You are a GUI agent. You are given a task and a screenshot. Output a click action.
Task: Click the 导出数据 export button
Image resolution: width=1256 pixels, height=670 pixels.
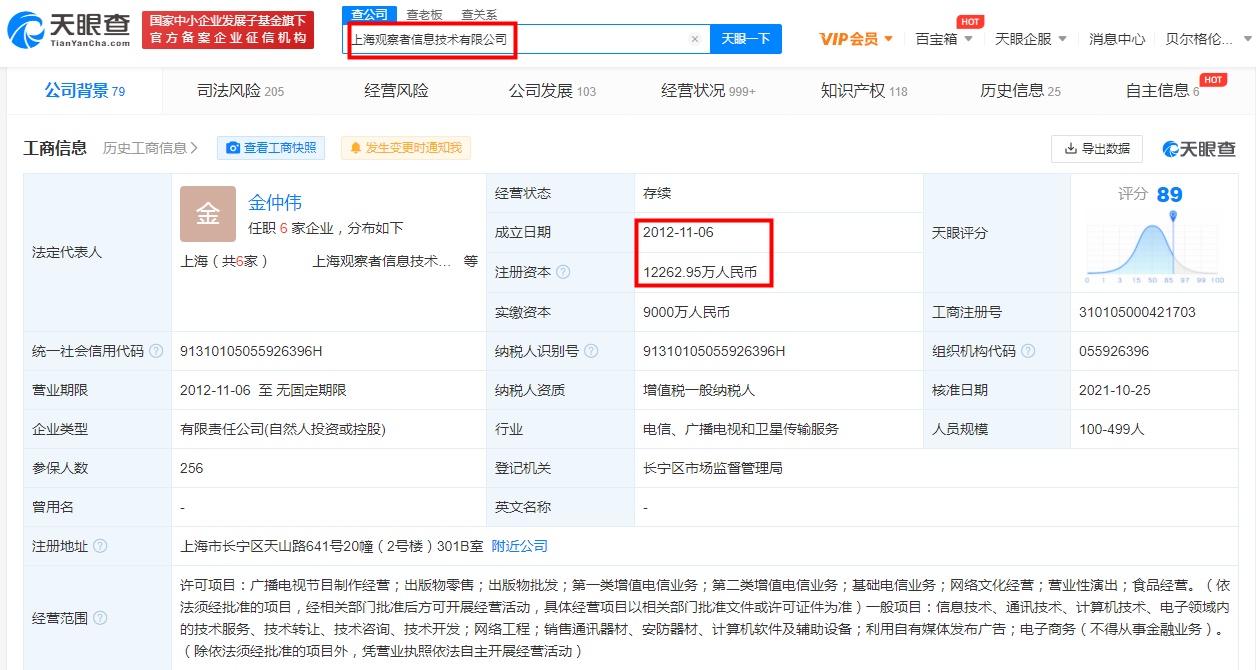pos(1096,148)
